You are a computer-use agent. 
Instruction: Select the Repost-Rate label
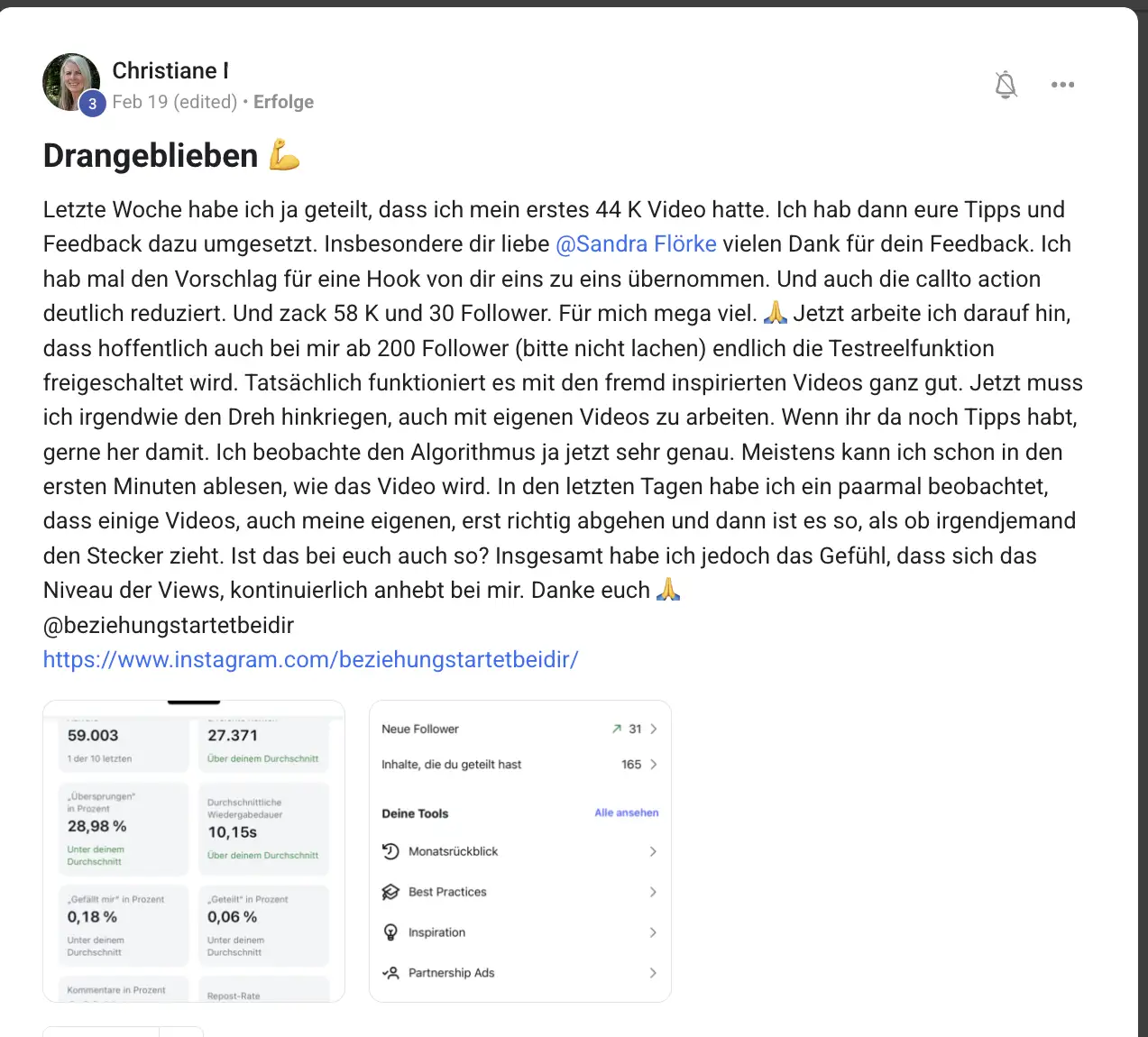[234, 996]
